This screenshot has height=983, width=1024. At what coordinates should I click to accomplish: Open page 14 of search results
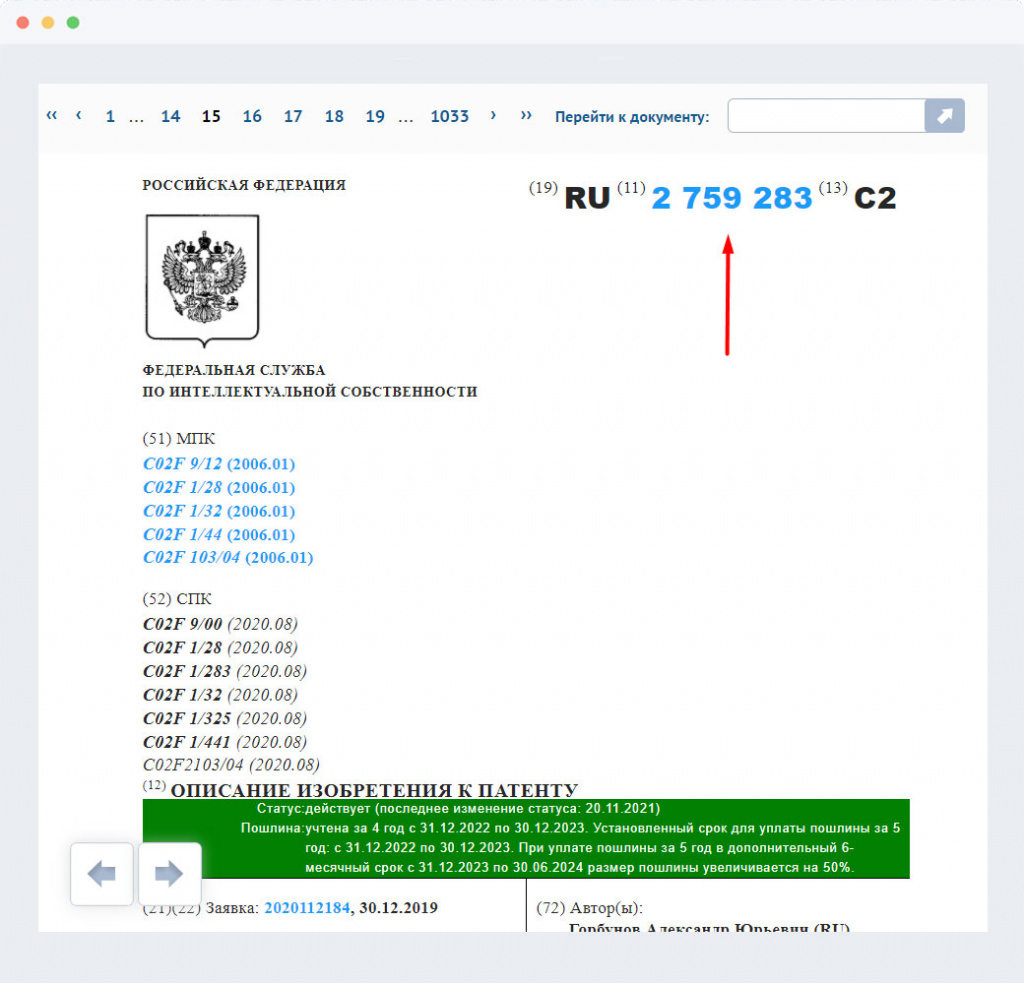pyautogui.click(x=170, y=116)
